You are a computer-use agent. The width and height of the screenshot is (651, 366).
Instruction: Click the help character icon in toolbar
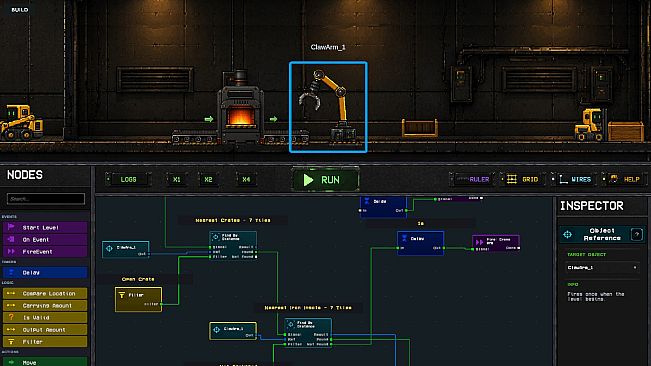click(x=614, y=179)
